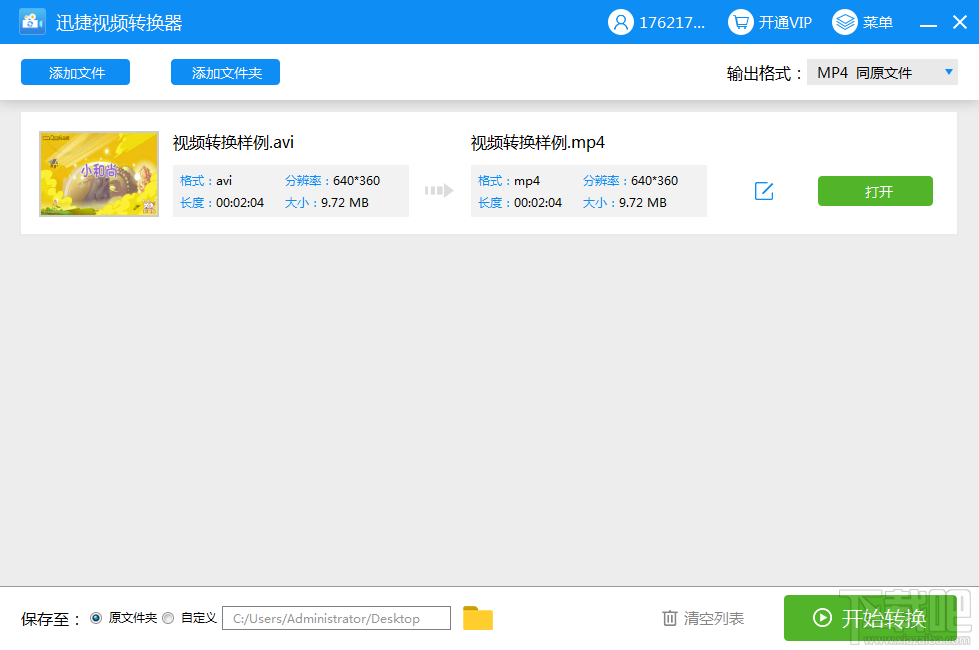The image size is (979, 650).
Task: Open the yellow folder browse icon
Action: 478,618
